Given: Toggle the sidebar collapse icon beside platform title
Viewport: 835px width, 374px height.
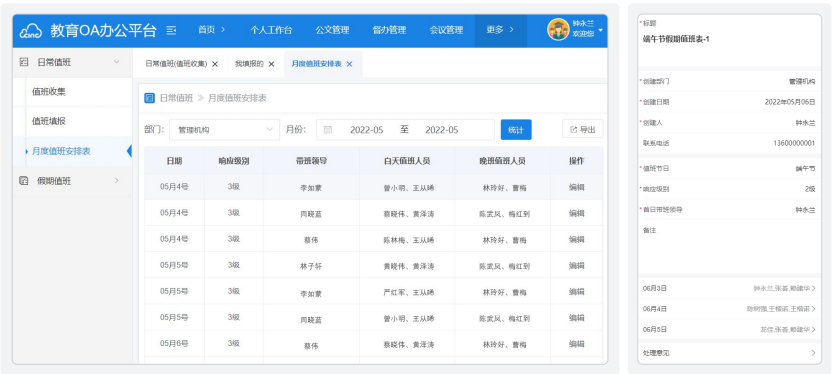Looking at the screenshot, I should (x=171, y=30).
